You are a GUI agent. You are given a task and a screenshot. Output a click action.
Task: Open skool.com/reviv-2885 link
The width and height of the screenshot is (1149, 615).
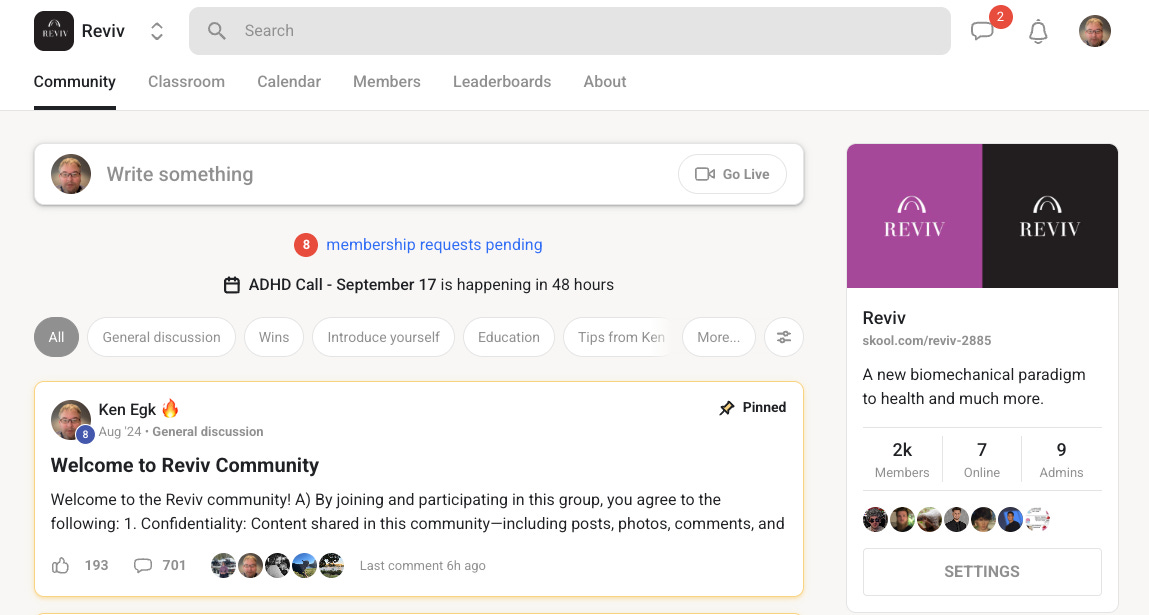tap(926, 341)
